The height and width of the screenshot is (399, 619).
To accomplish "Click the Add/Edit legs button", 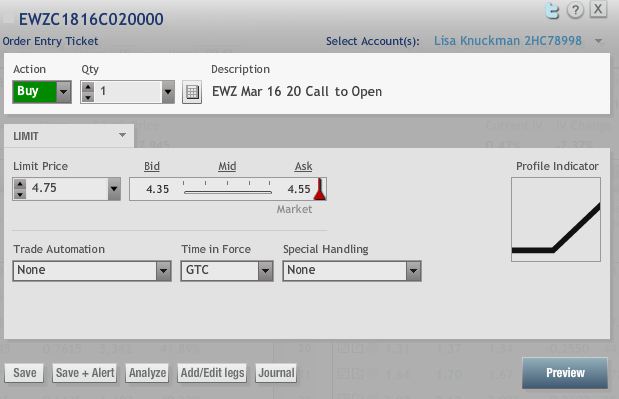I will point(212,373).
